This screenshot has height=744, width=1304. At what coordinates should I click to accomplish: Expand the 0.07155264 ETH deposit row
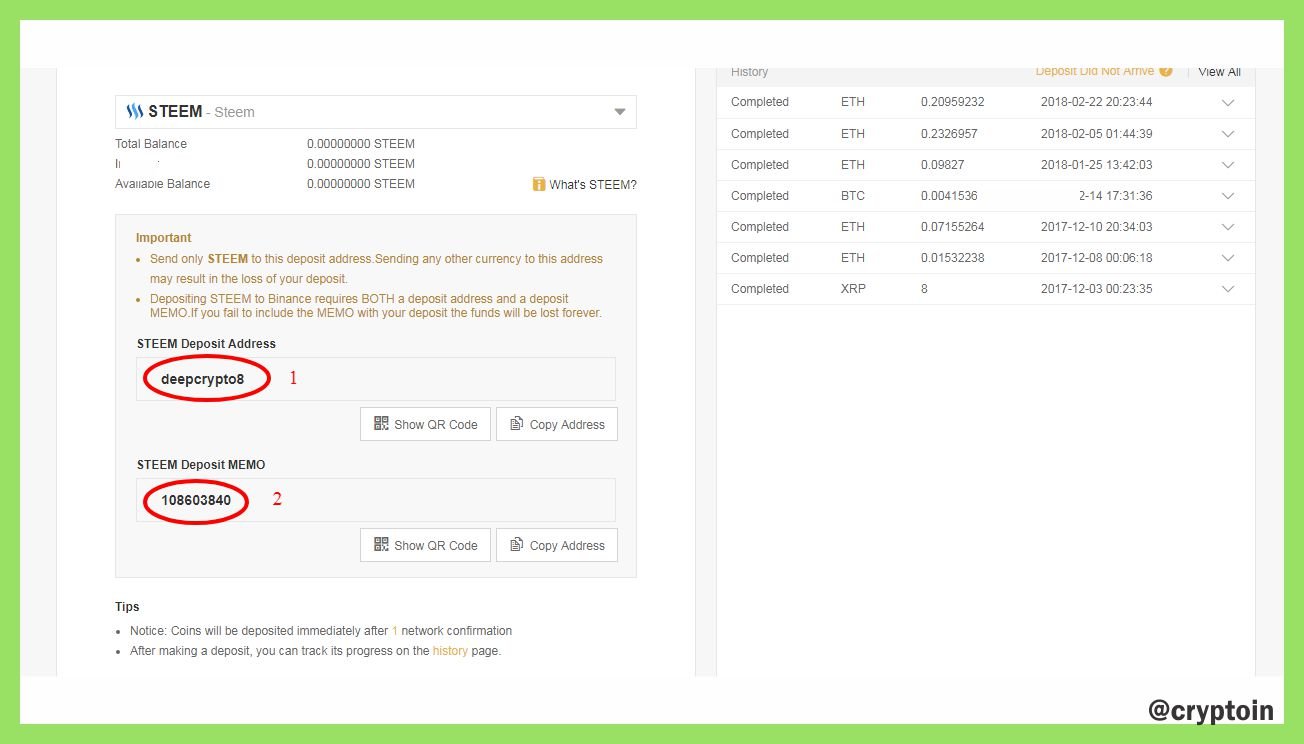tap(1228, 227)
